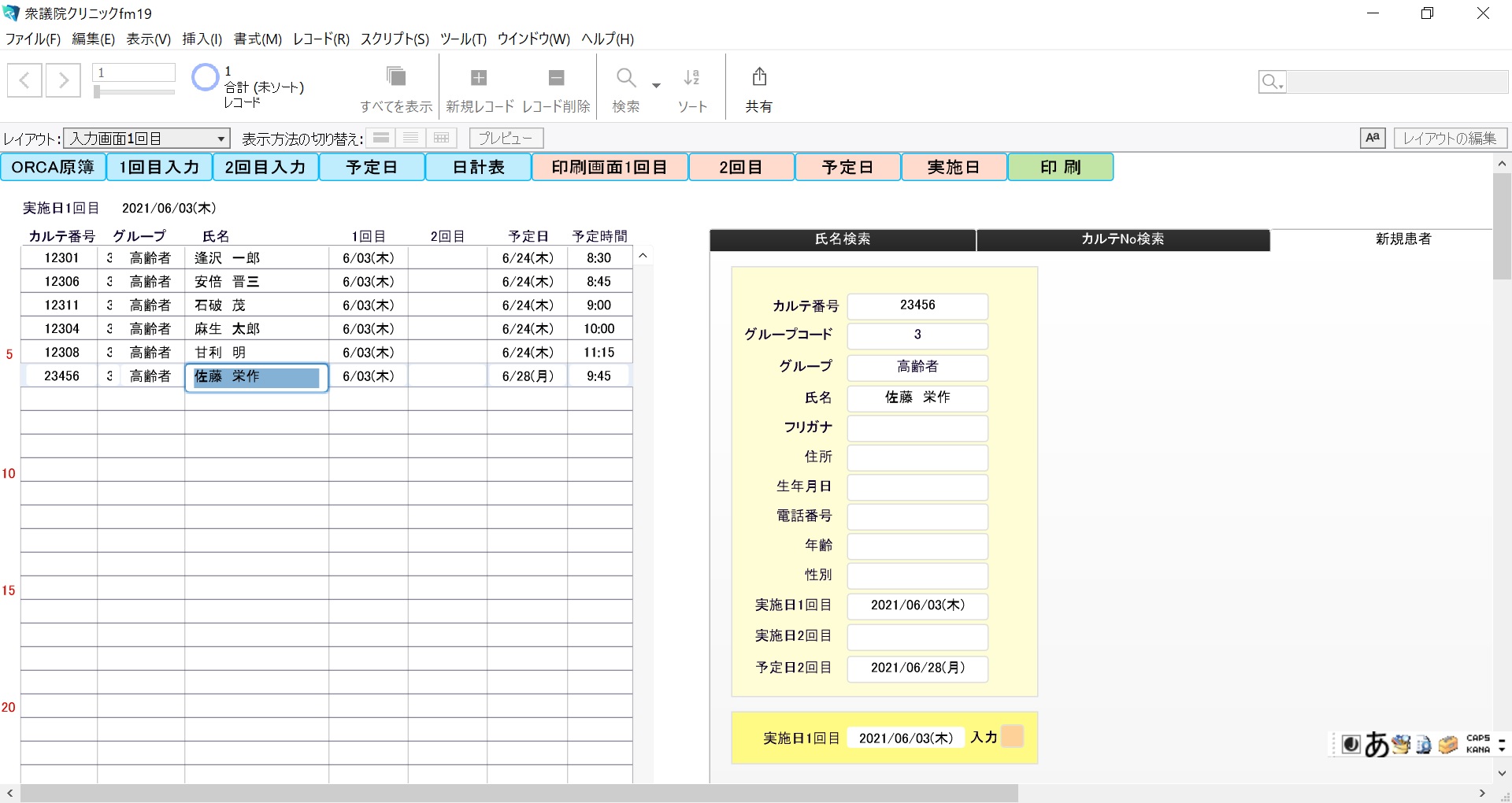The image size is (1512, 803).
Task: Show all records icon
Action: point(396,77)
